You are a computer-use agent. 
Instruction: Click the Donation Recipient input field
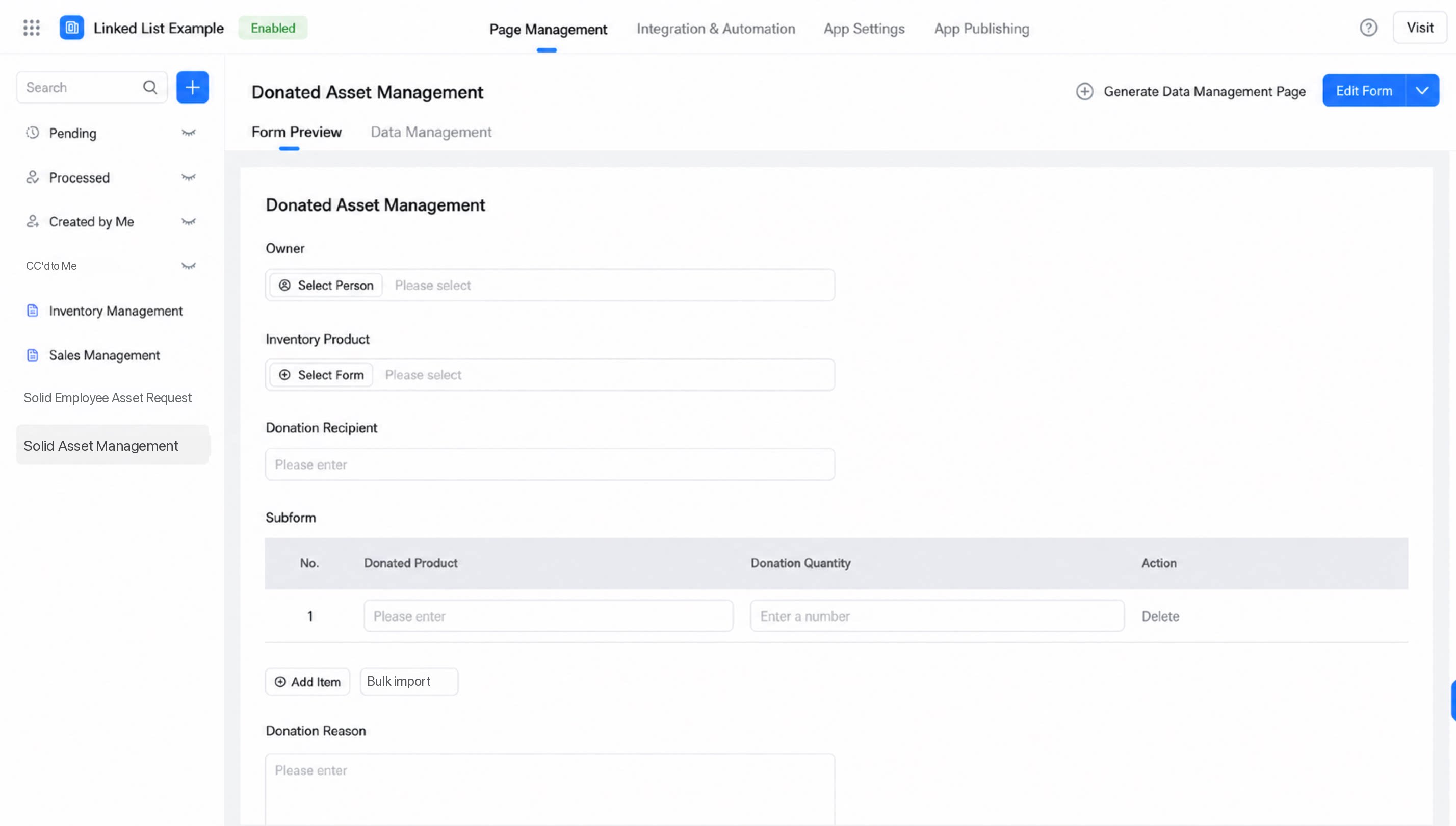[550, 464]
